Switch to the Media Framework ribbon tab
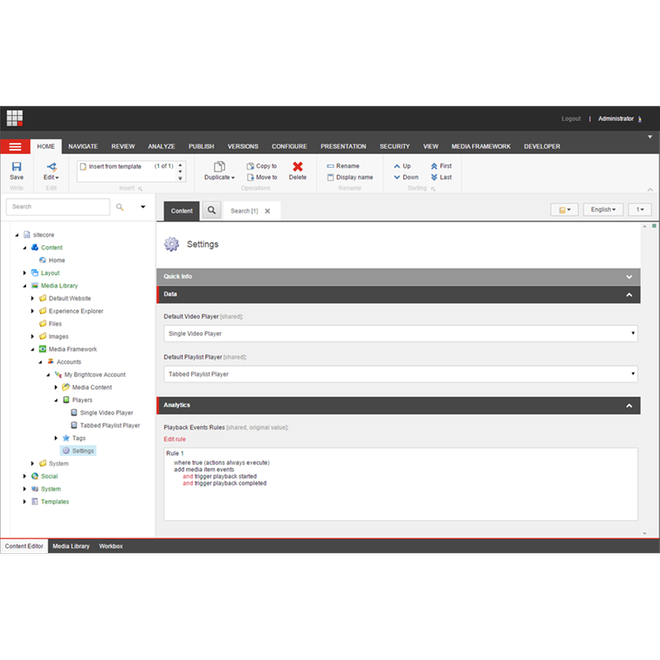Image resolution: width=660 pixels, height=660 pixels. point(480,146)
